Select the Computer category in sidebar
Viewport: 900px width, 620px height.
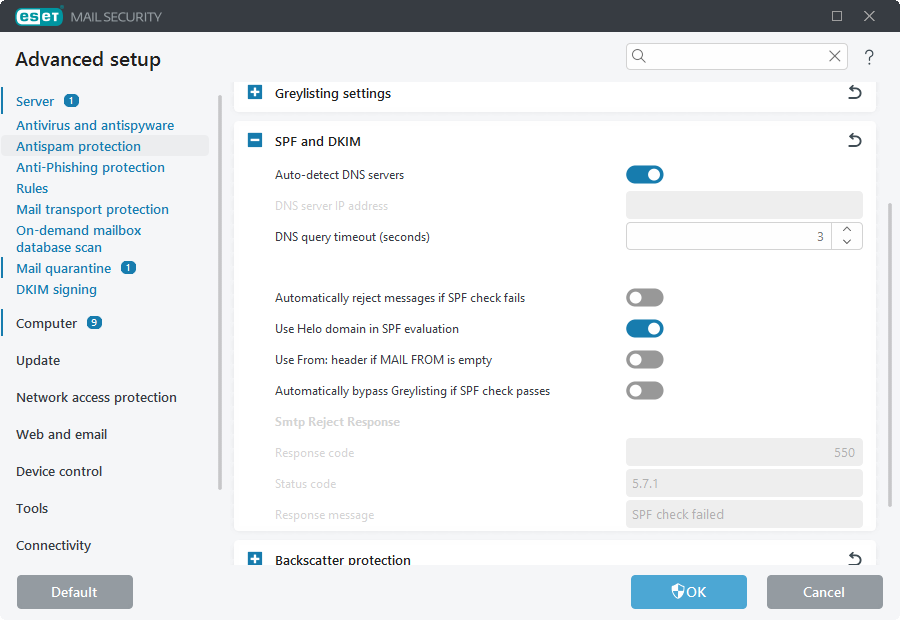pyautogui.click(x=46, y=323)
